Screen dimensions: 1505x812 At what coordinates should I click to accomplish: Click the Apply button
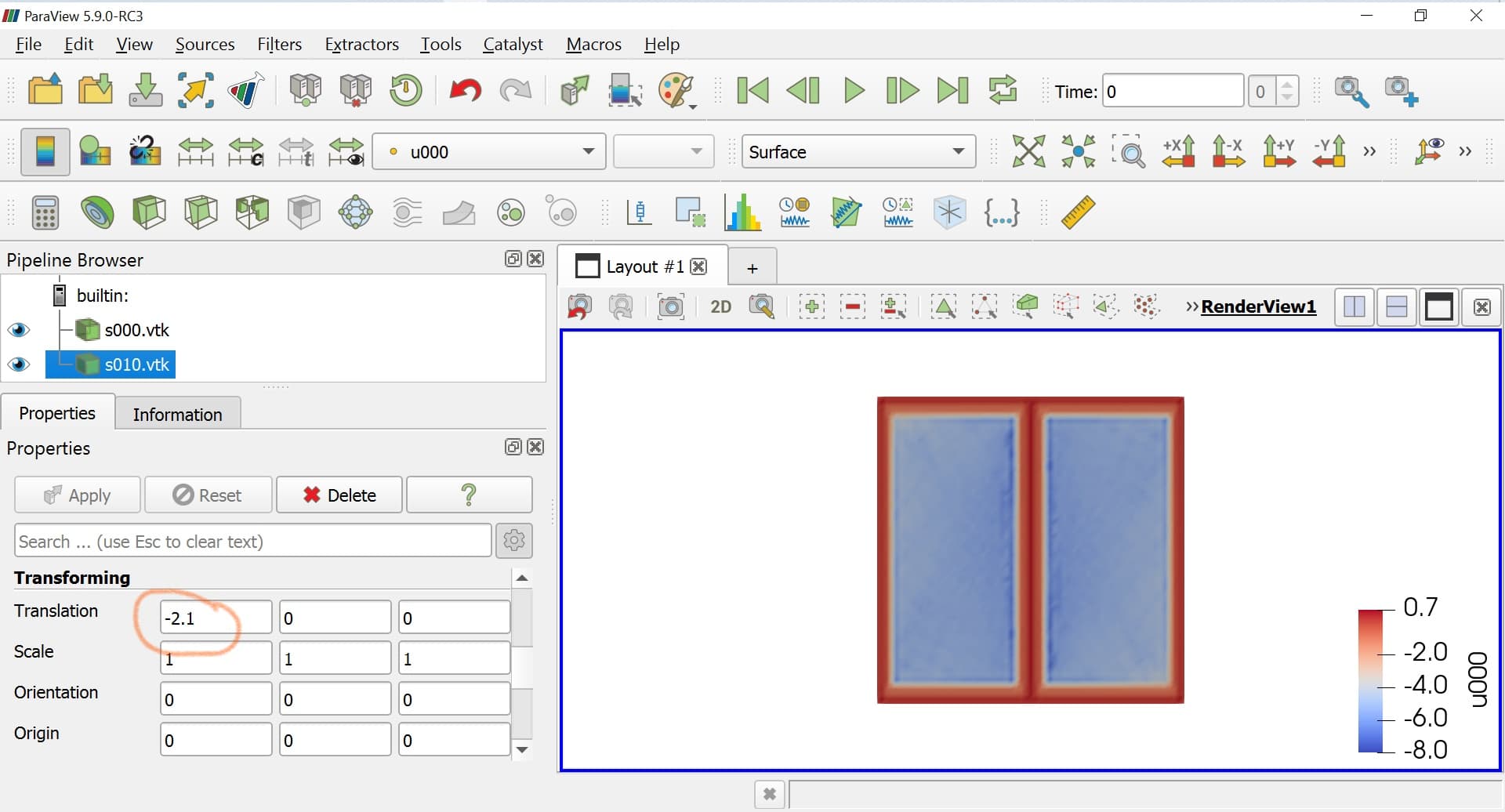[x=78, y=495]
